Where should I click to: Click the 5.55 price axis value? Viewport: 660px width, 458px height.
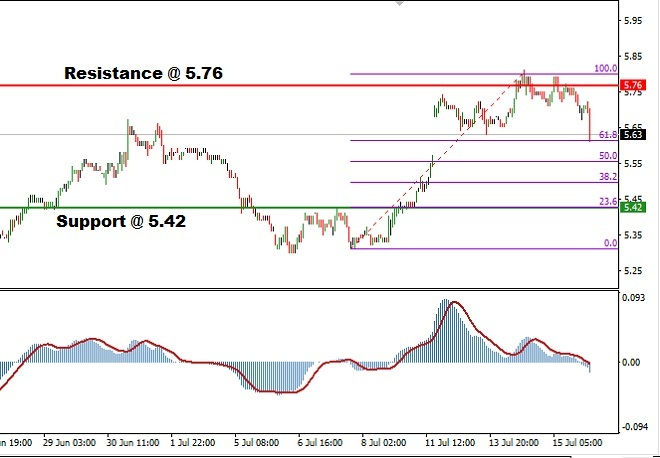(x=633, y=164)
